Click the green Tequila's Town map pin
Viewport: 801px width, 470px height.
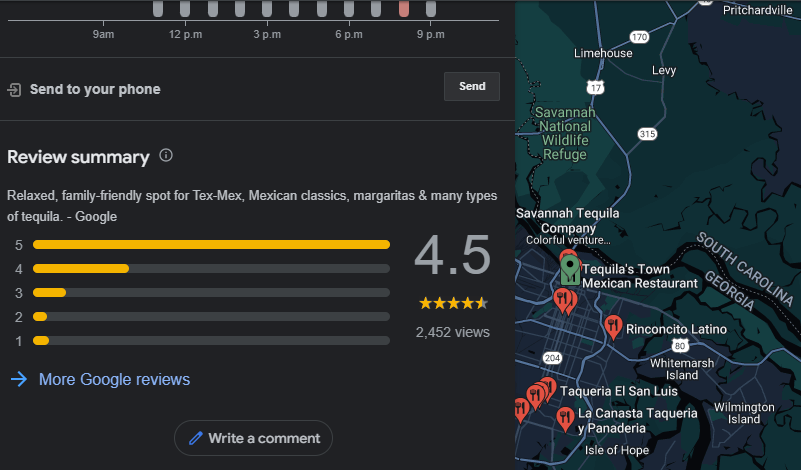[570, 270]
